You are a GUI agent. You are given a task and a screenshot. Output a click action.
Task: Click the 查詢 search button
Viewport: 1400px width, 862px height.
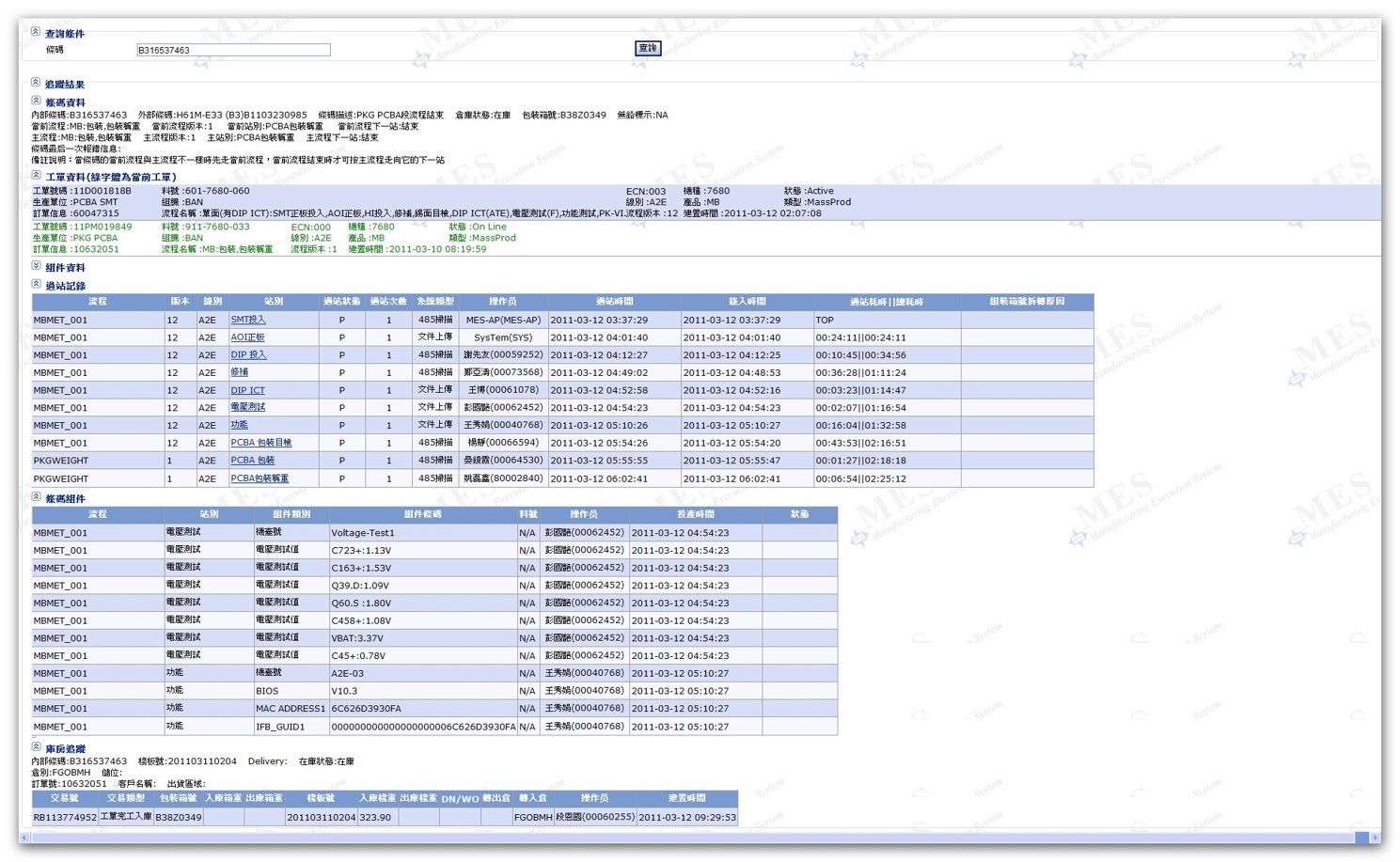pyautogui.click(x=647, y=48)
